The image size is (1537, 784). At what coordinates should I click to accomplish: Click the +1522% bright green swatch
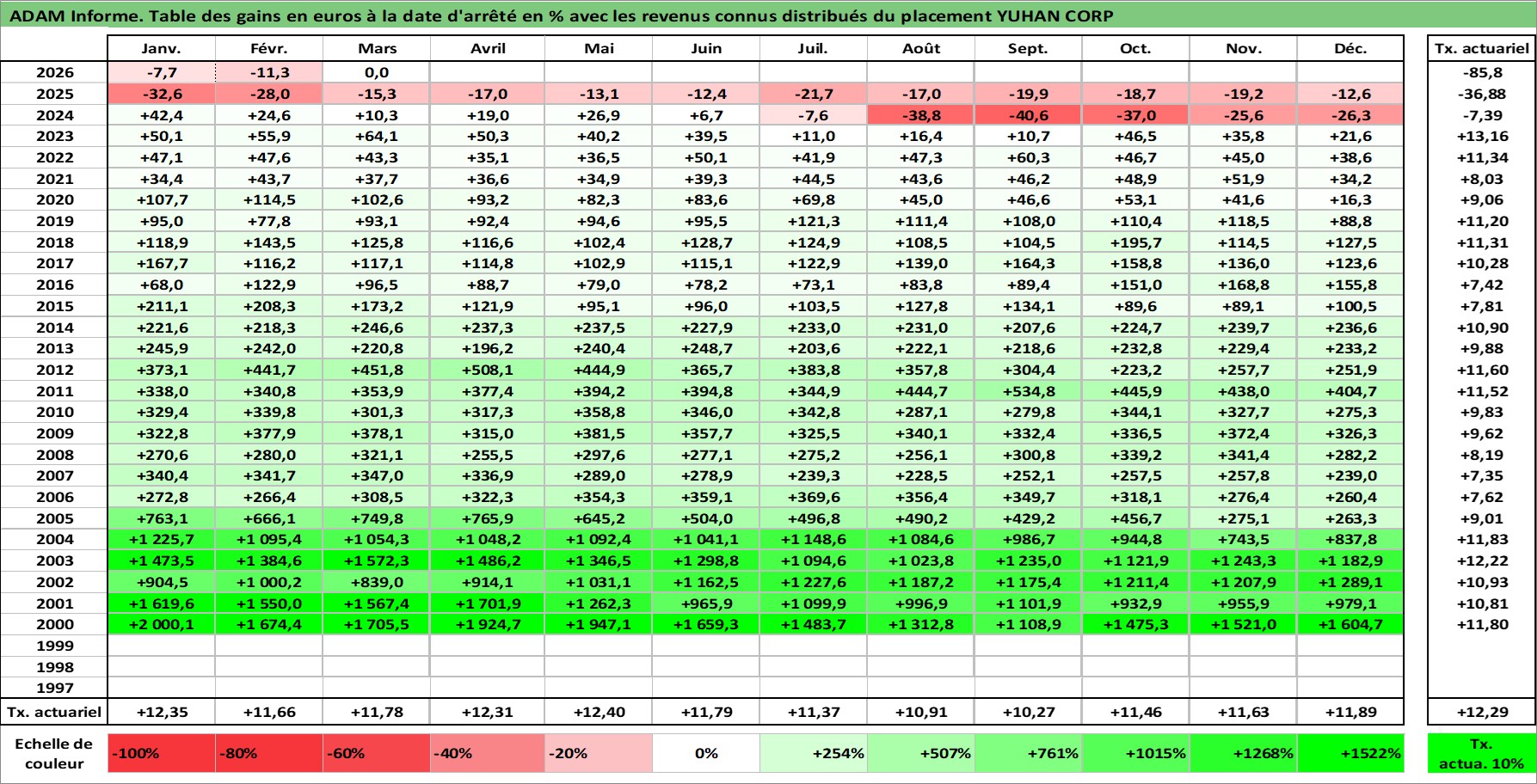[1350, 753]
